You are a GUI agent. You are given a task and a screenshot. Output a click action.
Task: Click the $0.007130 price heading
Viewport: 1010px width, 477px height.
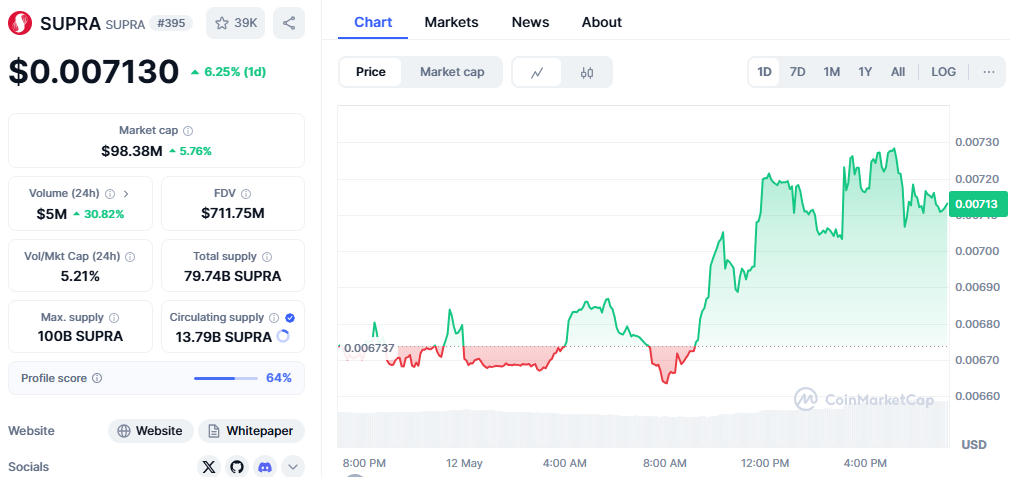93,71
